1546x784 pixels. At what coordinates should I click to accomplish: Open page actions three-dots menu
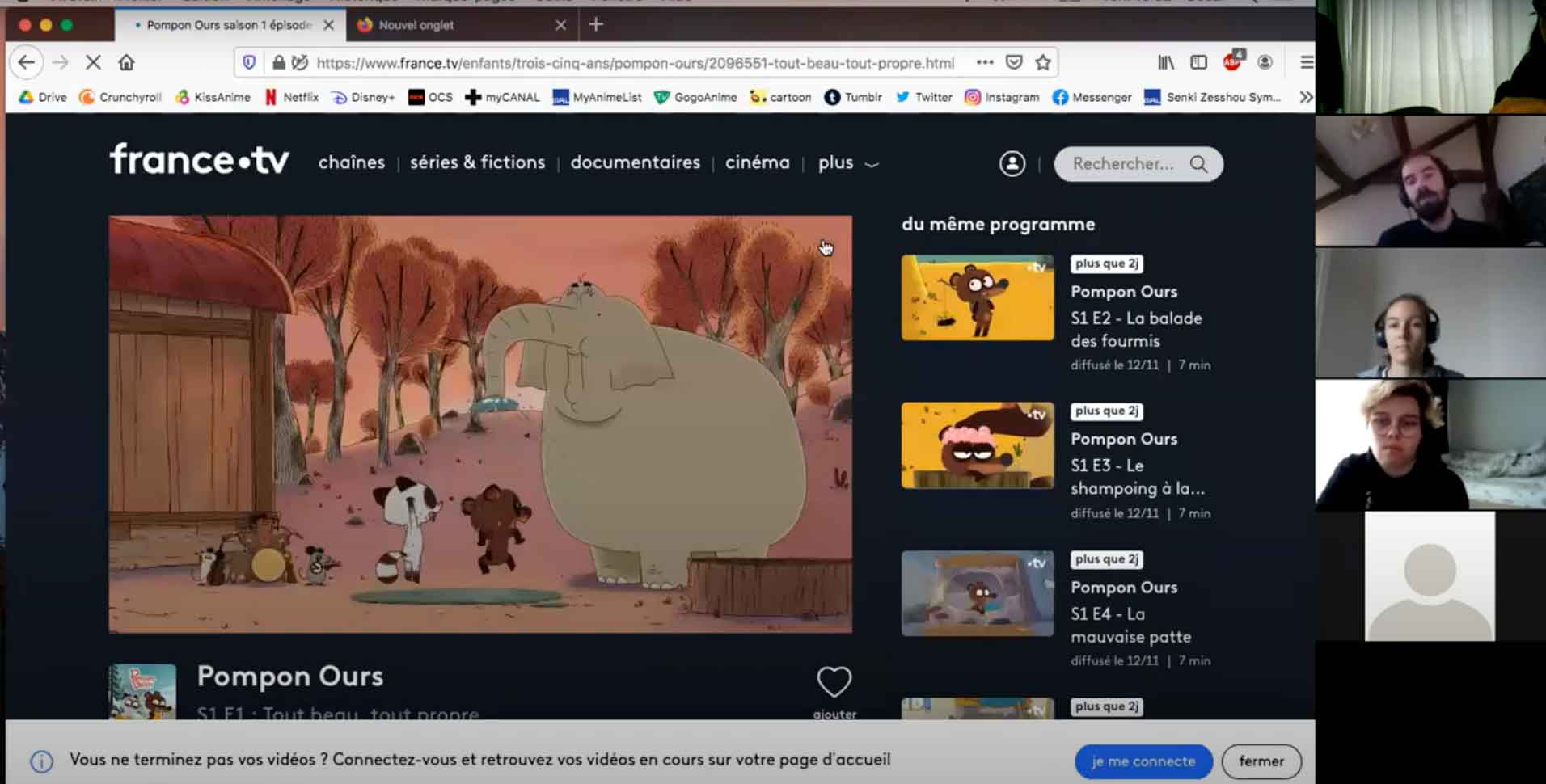point(984,62)
